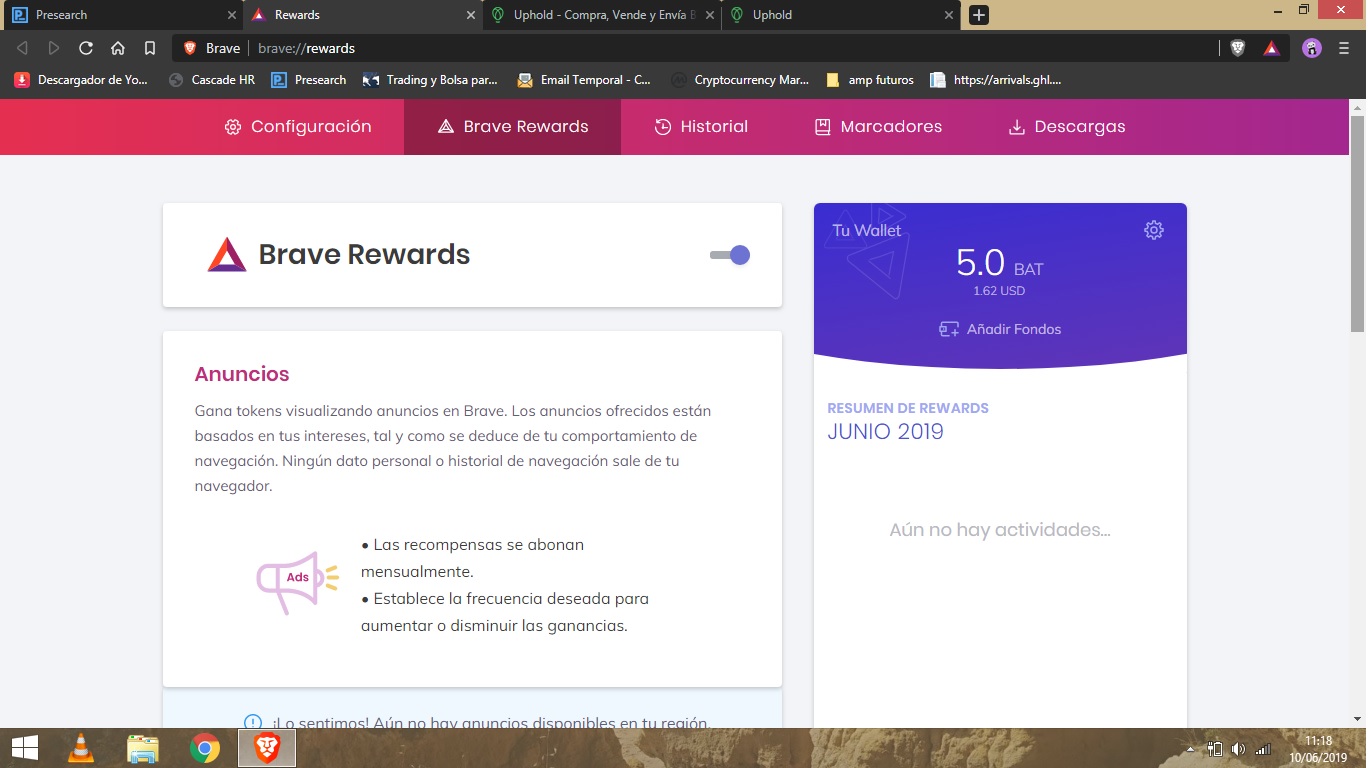Show hidden system tray icons arrow
This screenshot has width=1368, height=768.
tap(1190, 749)
